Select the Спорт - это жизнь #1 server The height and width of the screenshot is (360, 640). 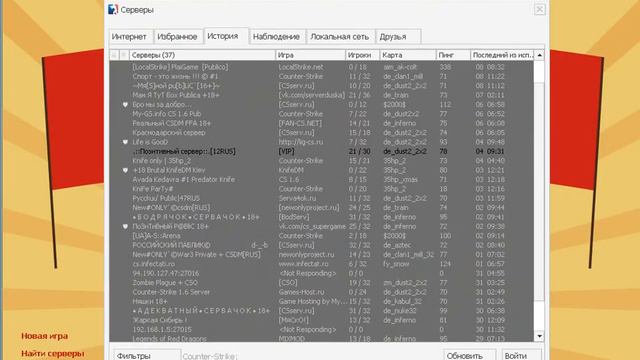click(x=321, y=76)
